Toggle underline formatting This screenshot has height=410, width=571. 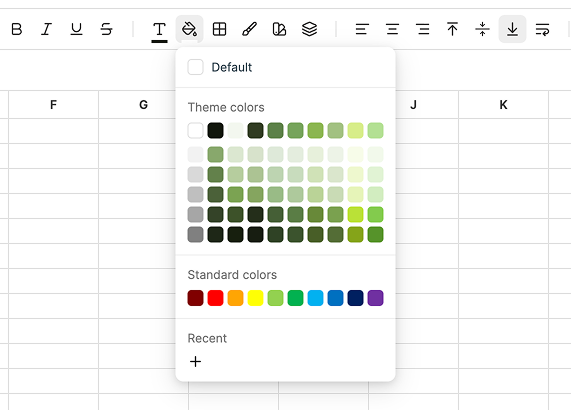(x=76, y=29)
